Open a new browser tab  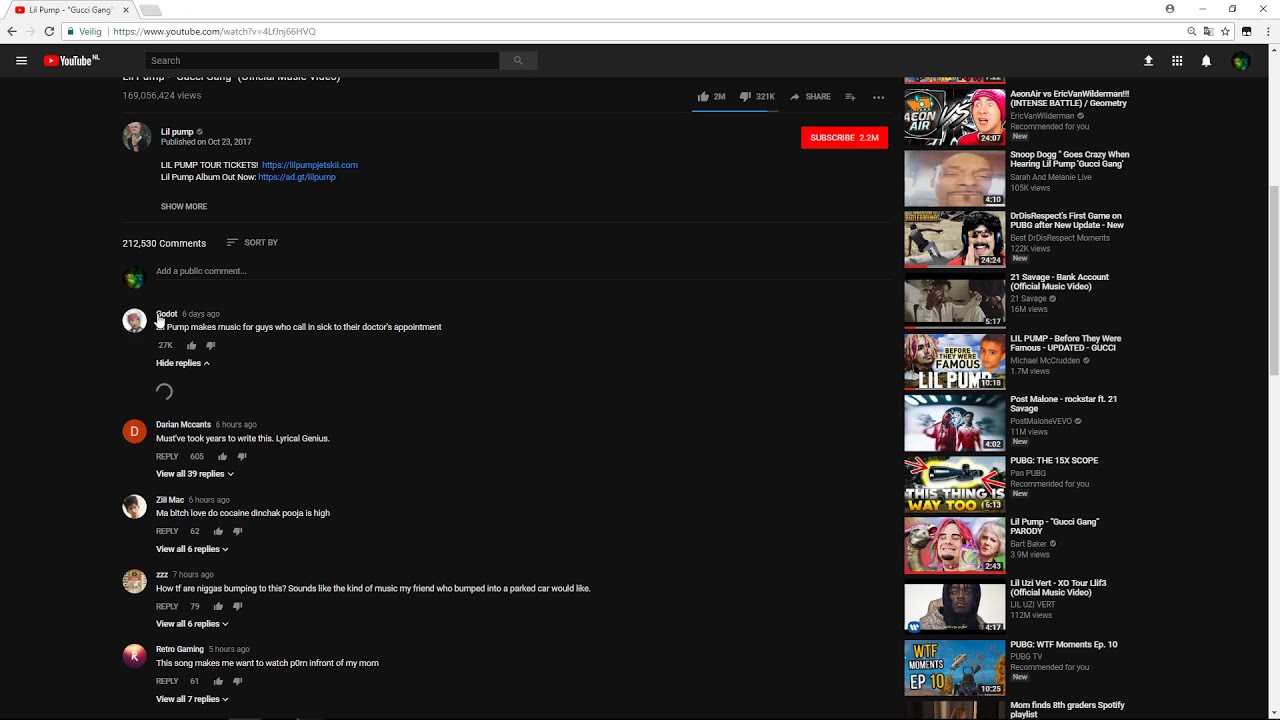point(150,10)
